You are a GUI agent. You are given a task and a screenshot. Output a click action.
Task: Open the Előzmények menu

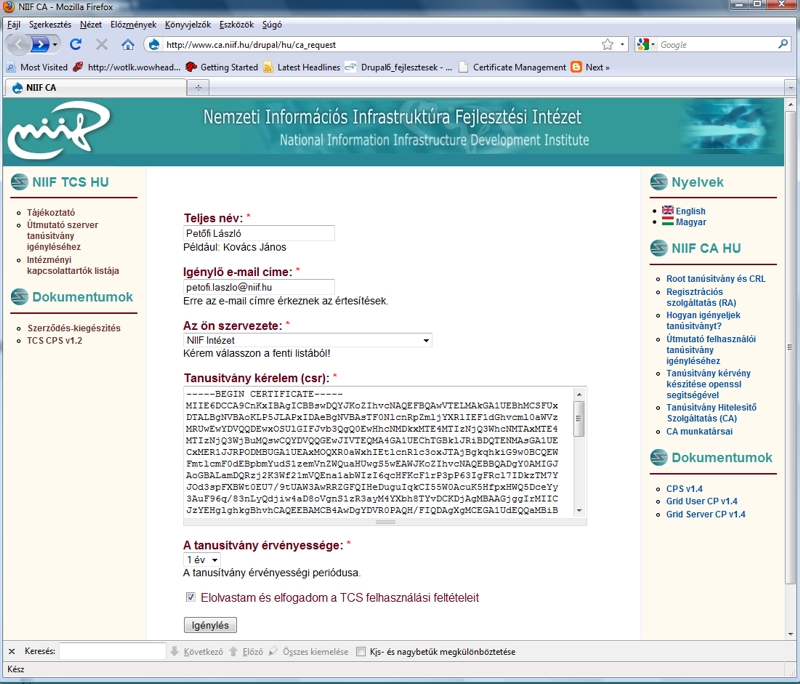click(x=133, y=24)
